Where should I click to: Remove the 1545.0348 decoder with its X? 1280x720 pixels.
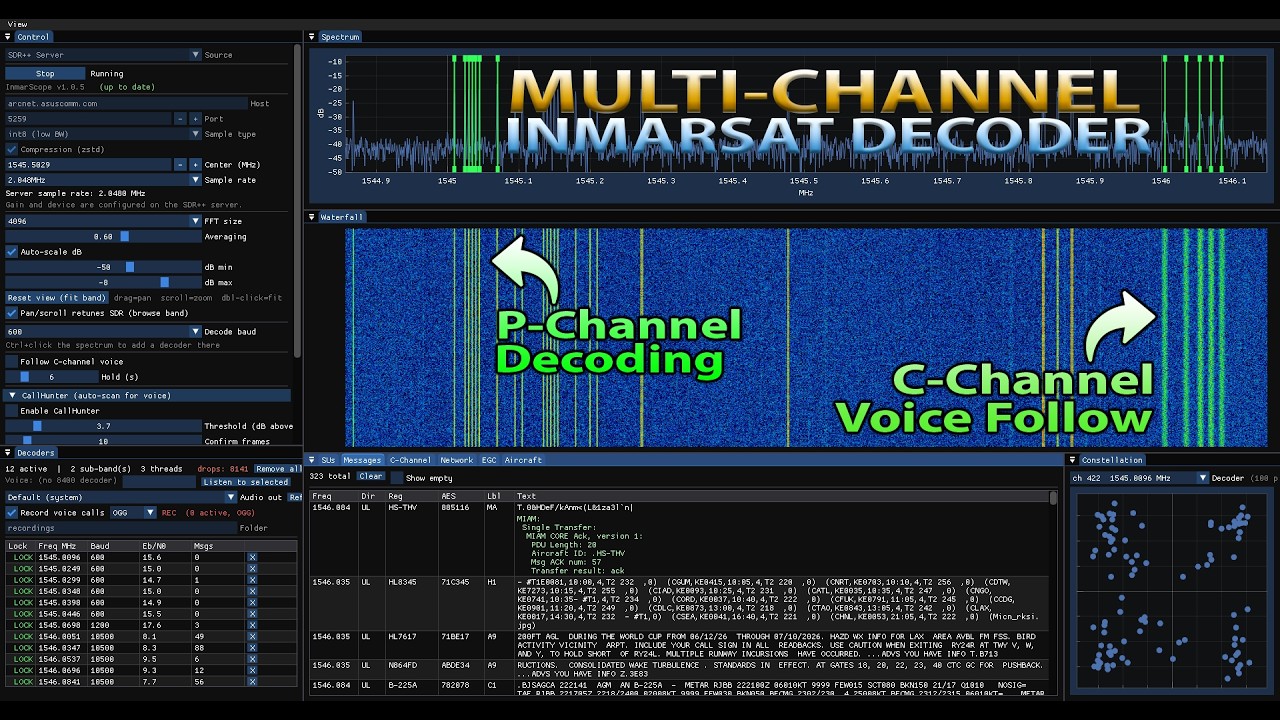252,591
